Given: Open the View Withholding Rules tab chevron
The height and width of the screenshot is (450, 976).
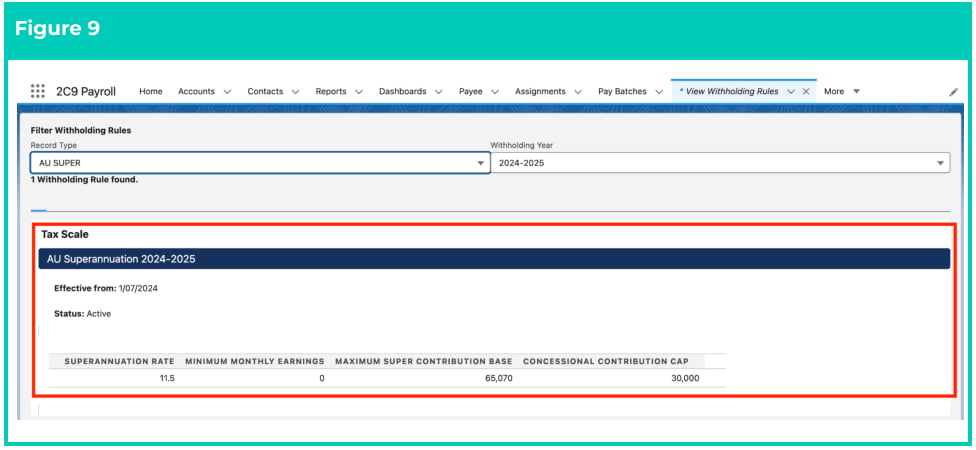Looking at the screenshot, I should point(791,91).
